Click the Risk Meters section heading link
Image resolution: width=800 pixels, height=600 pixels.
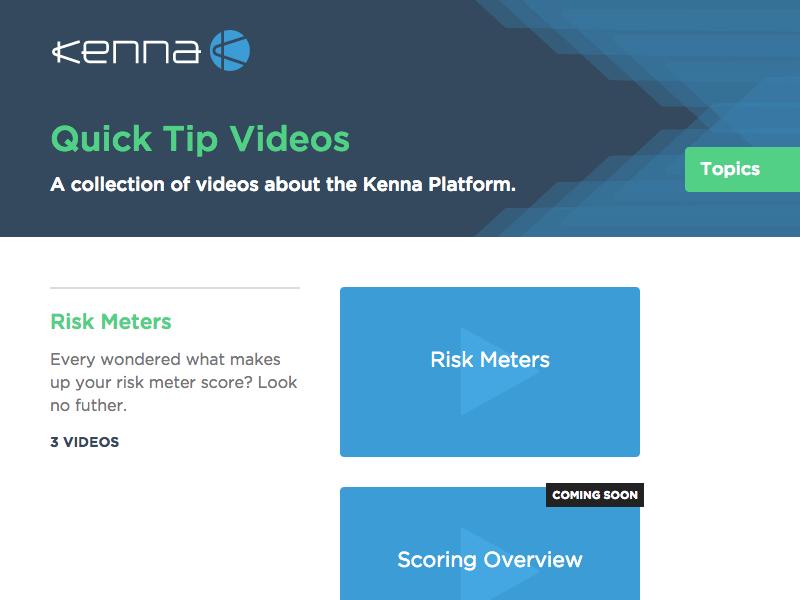(110, 321)
